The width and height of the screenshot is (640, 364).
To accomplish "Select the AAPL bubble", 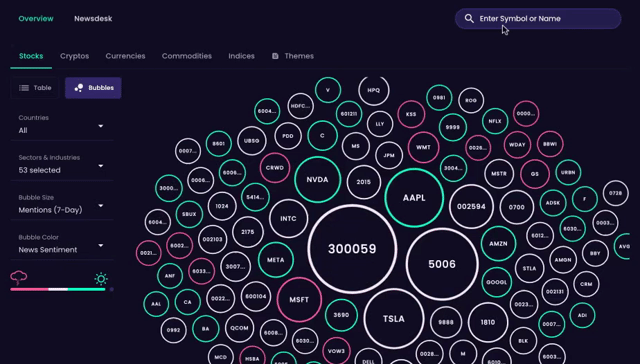I will point(414,198).
